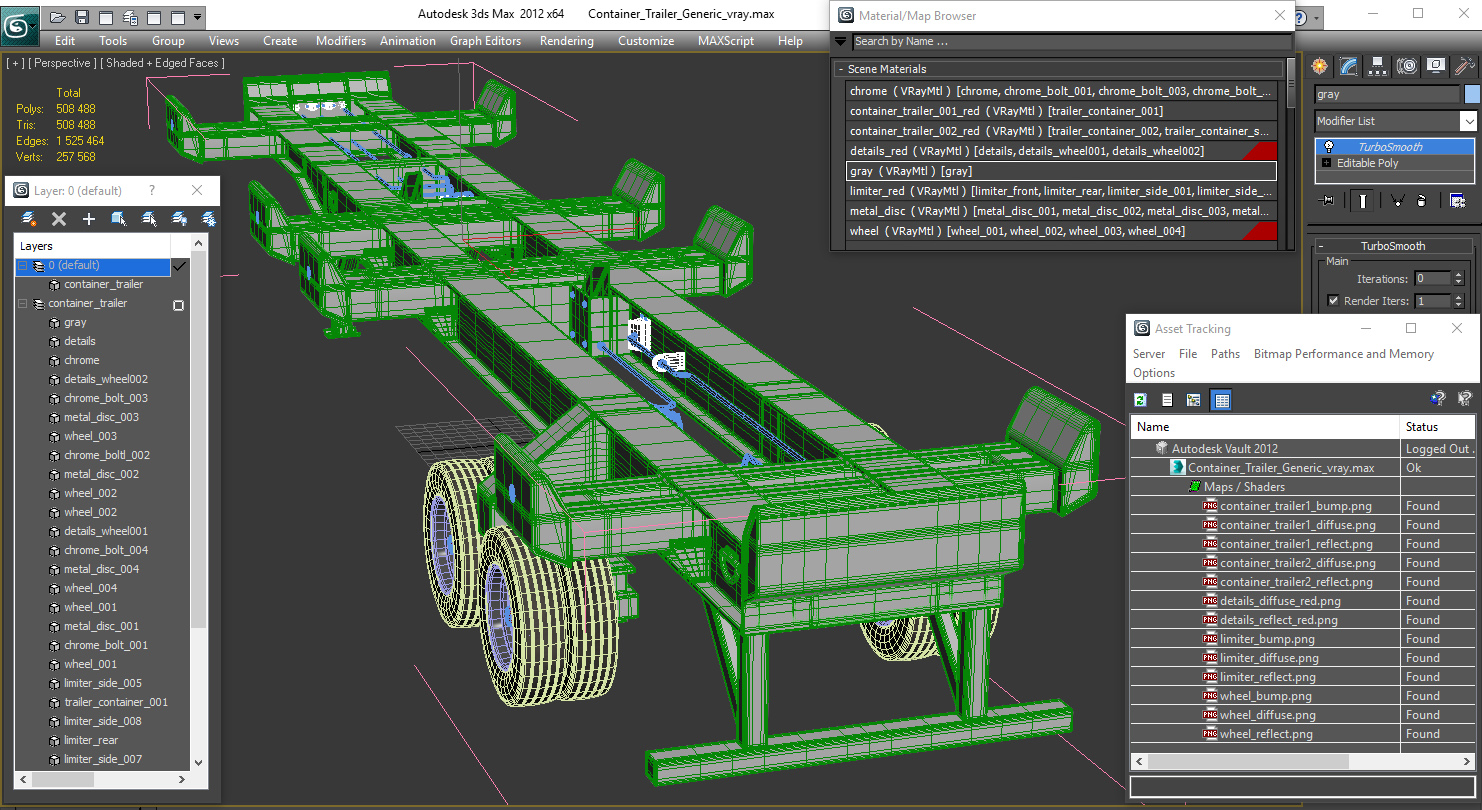Open the Graph Editors menu
The width and height of the screenshot is (1482, 810).
pos(485,41)
